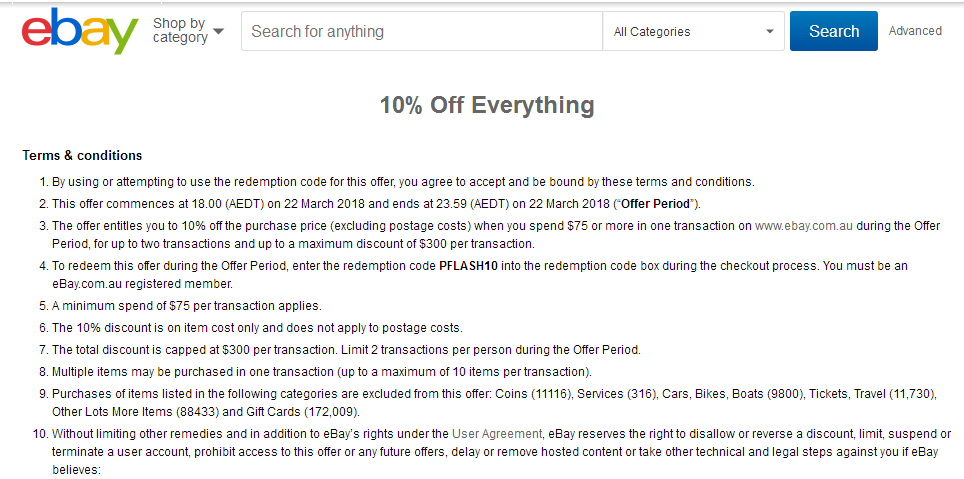Expand the All Categories dropdown

(693, 31)
